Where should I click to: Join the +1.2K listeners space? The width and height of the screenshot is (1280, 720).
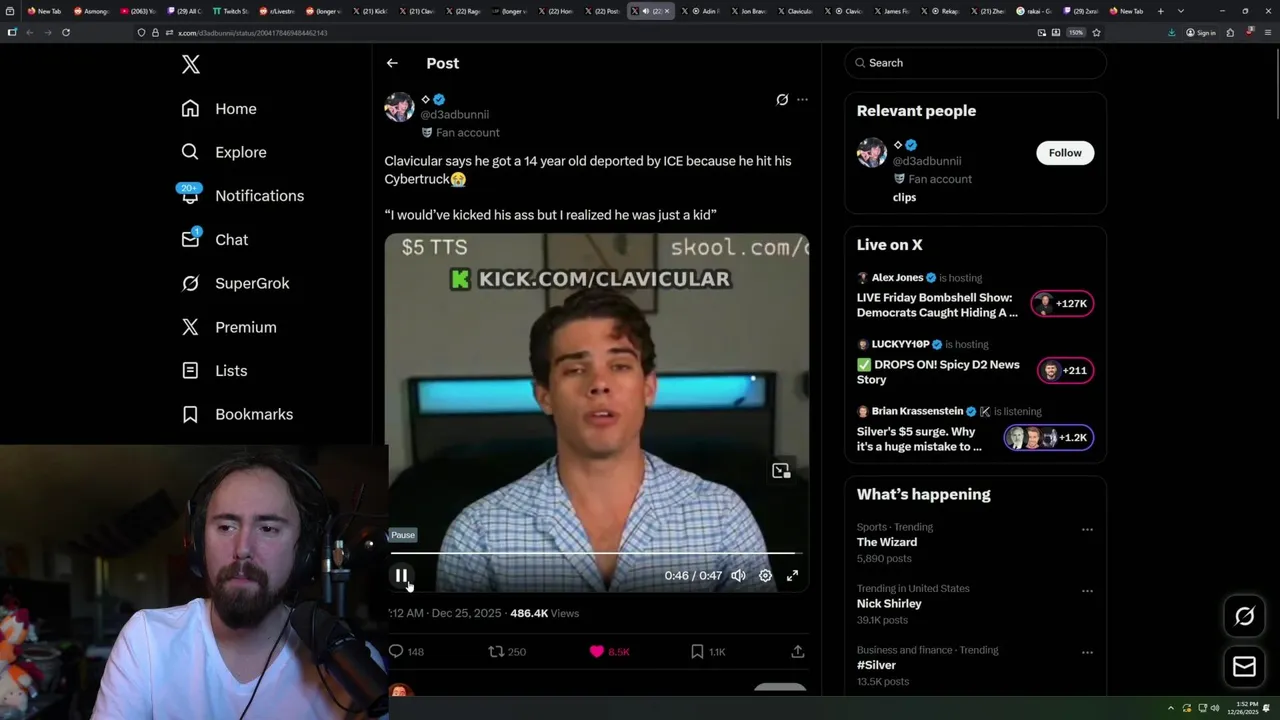(x=1049, y=438)
